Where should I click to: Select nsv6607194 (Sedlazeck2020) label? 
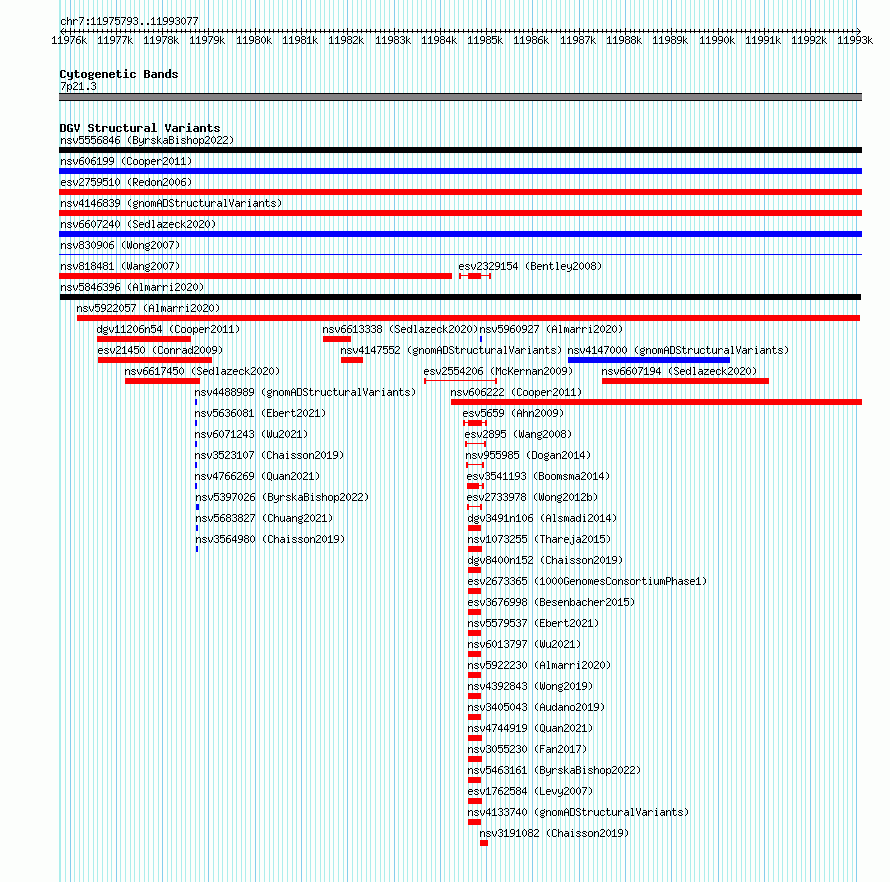point(679,371)
